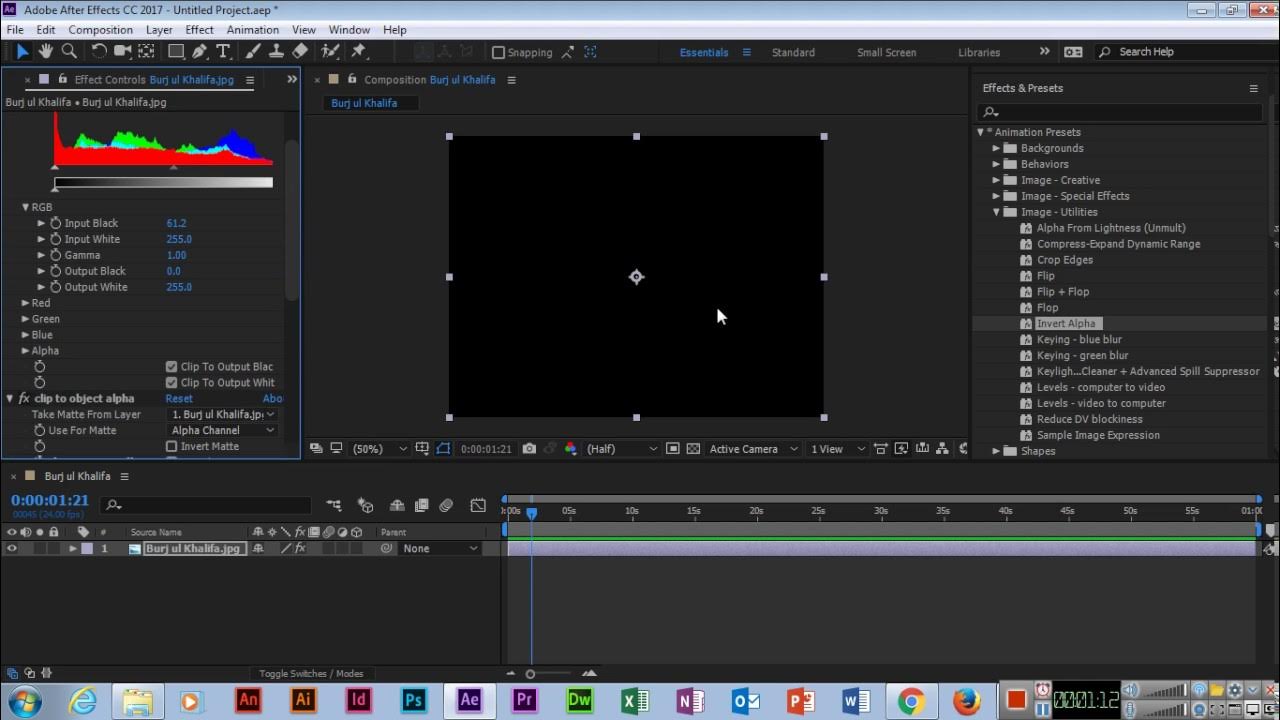Expand the Backgrounds presets folder
The height and width of the screenshot is (720, 1280).
click(x=996, y=148)
